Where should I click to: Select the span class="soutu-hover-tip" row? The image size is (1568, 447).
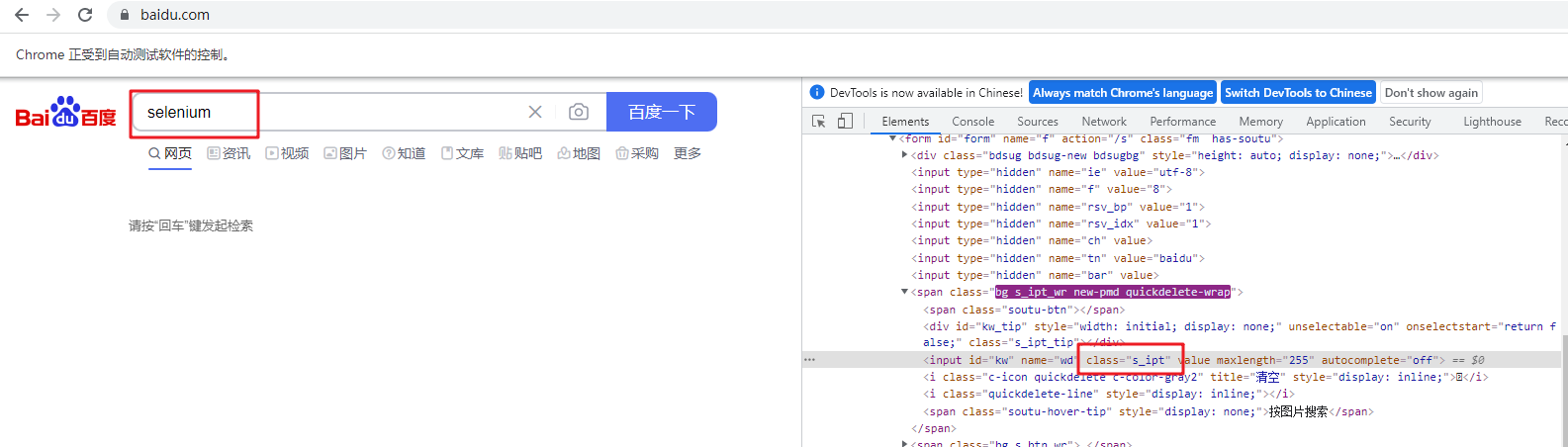pos(1149,411)
